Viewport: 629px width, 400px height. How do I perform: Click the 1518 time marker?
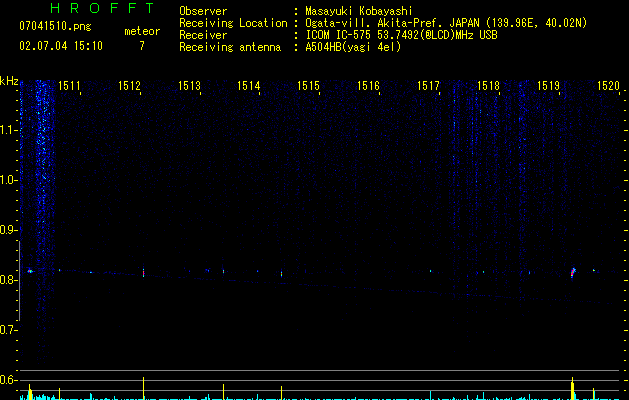coord(489,86)
